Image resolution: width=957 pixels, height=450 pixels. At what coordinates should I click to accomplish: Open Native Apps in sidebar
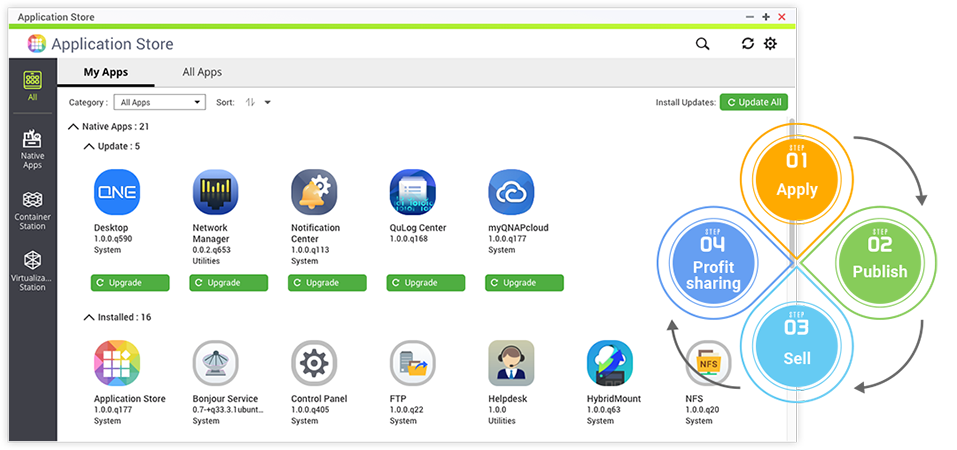tap(32, 150)
